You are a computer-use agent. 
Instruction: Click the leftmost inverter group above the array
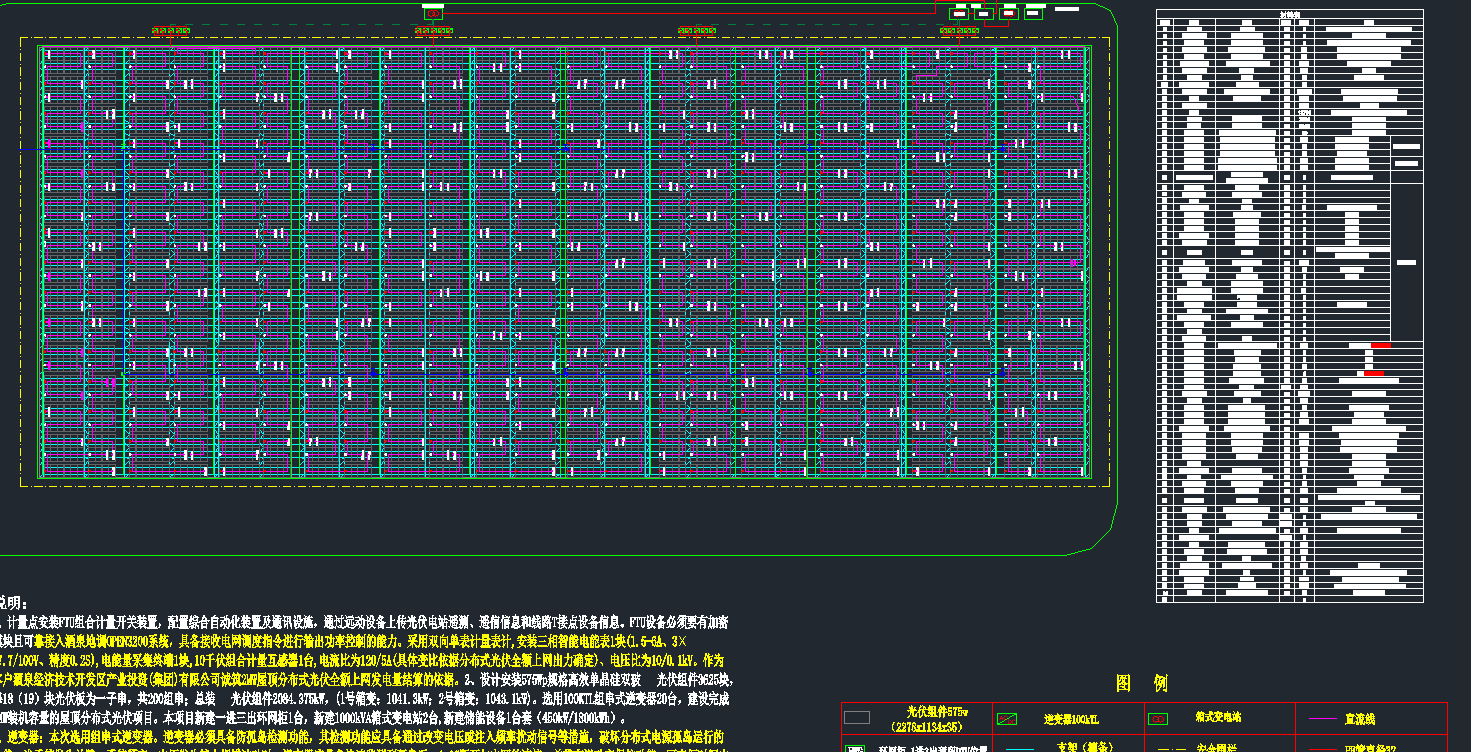(172, 31)
